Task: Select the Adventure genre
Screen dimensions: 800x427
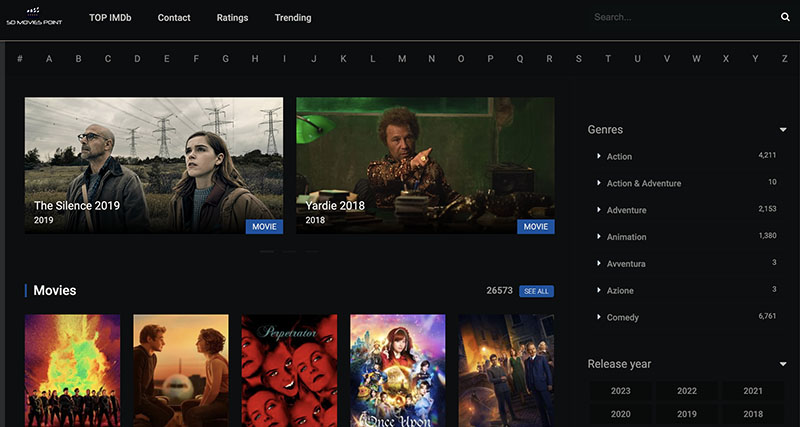Action: pyautogui.click(x=627, y=210)
